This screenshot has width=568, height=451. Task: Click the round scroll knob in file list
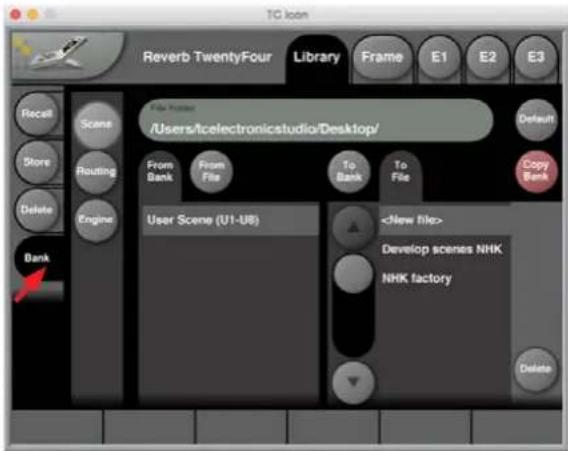(353, 273)
